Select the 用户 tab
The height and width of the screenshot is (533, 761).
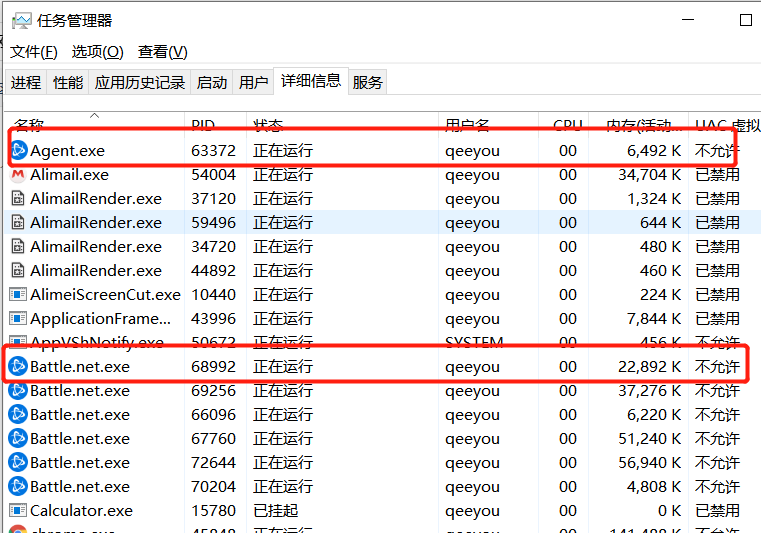253,82
